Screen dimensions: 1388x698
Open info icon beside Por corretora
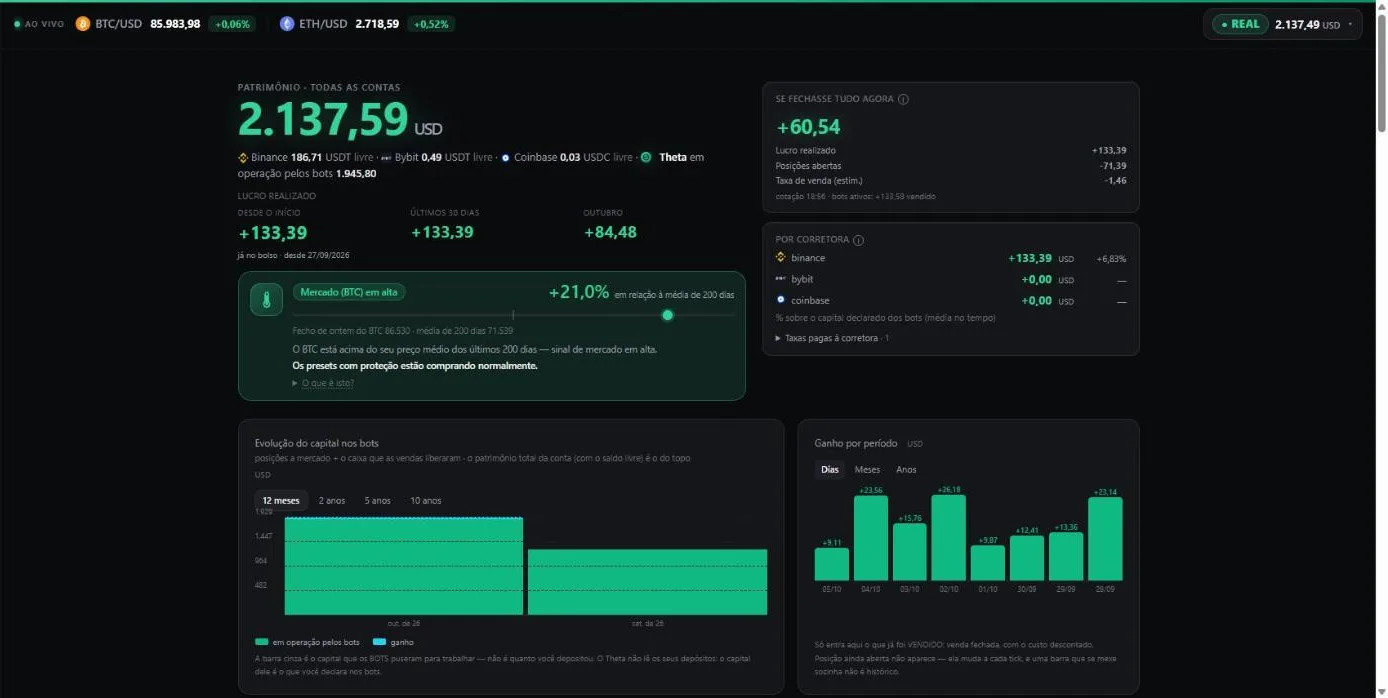858,240
